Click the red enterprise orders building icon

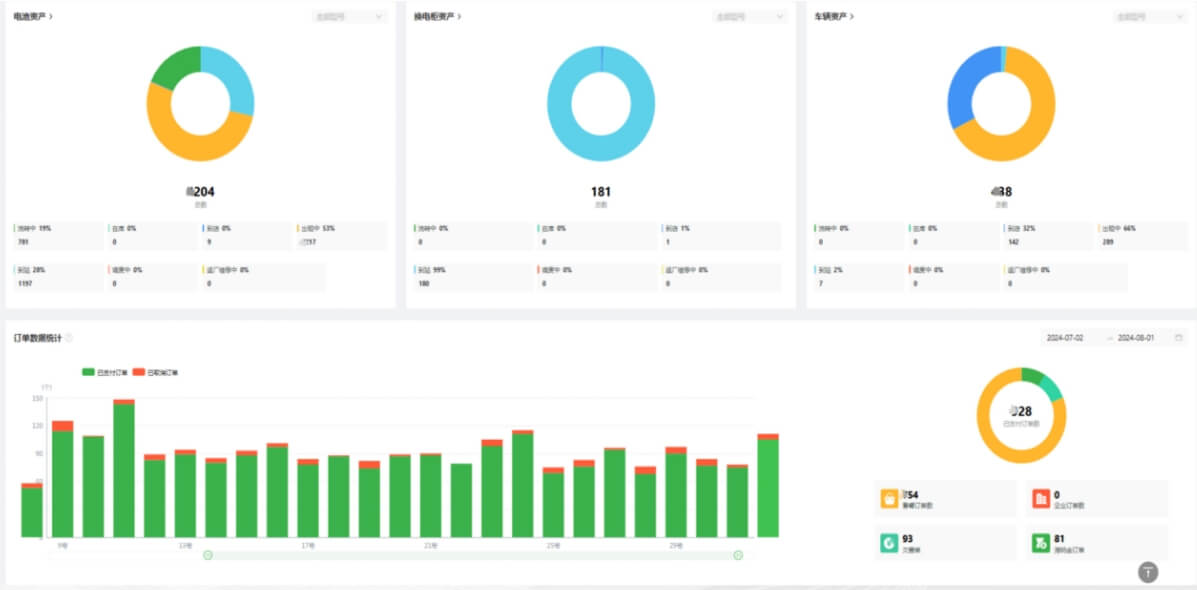[x=1041, y=498]
